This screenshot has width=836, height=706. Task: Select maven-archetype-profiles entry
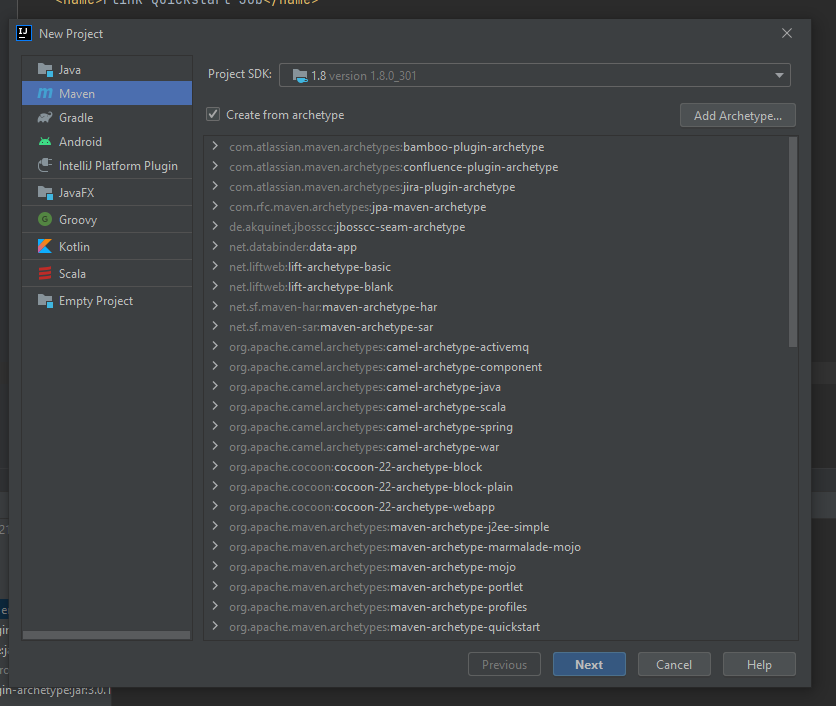378,607
